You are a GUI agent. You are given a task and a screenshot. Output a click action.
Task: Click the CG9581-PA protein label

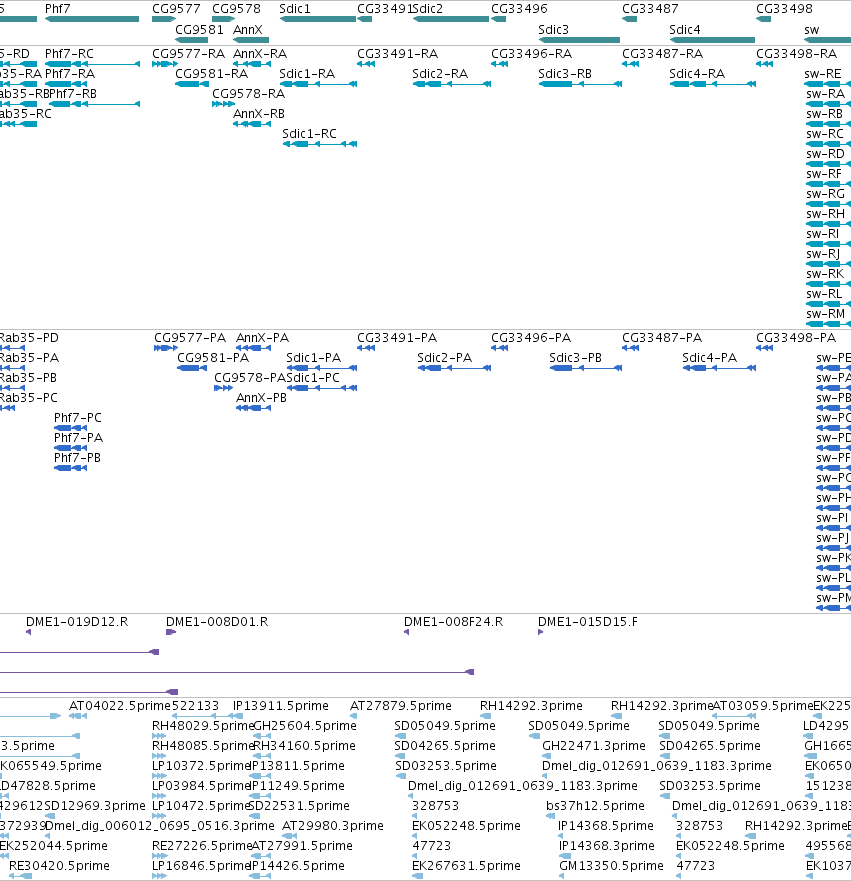pyautogui.click(x=213, y=358)
